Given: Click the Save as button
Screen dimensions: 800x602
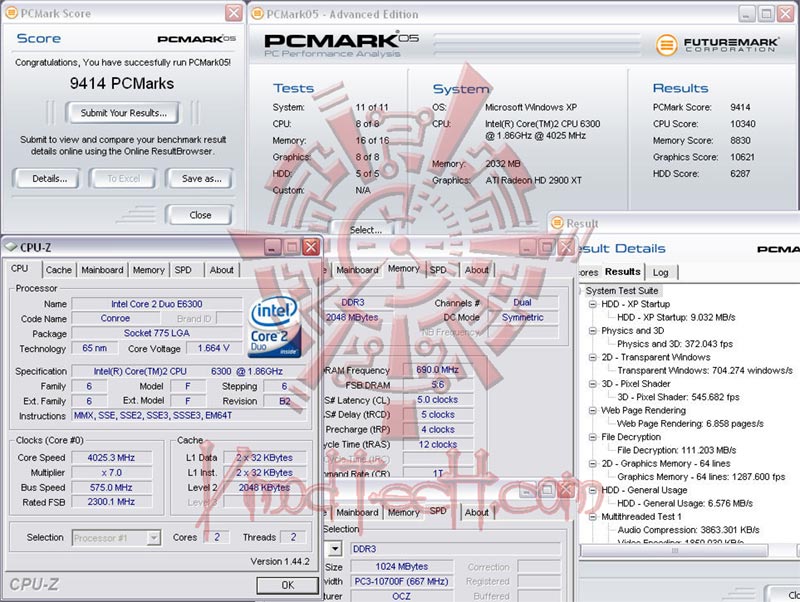Looking at the screenshot, I should point(201,179).
